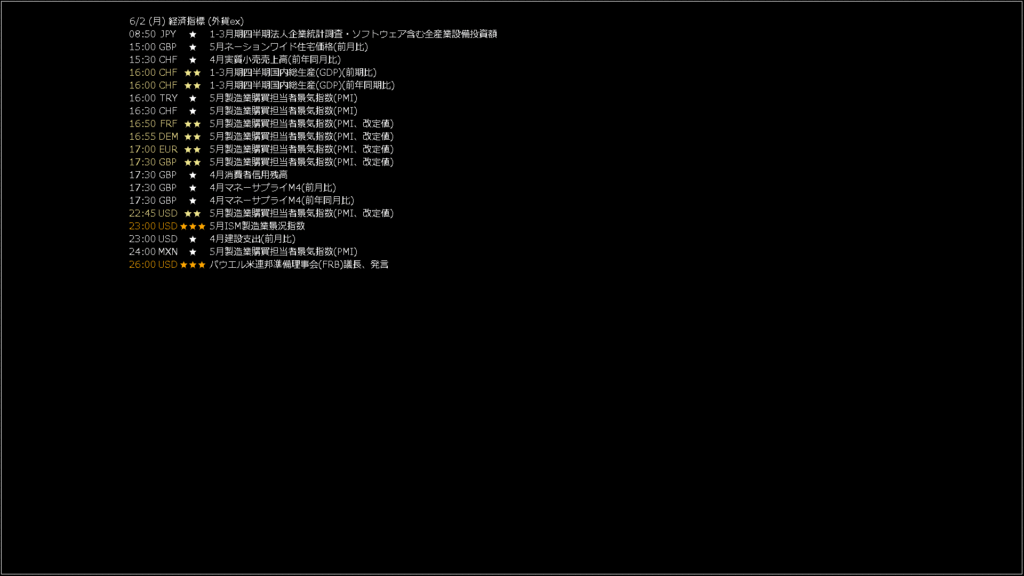Select the 4月実質小売売上高(前年同月比) entry
This screenshot has height=576, width=1024.
coord(275,59)
